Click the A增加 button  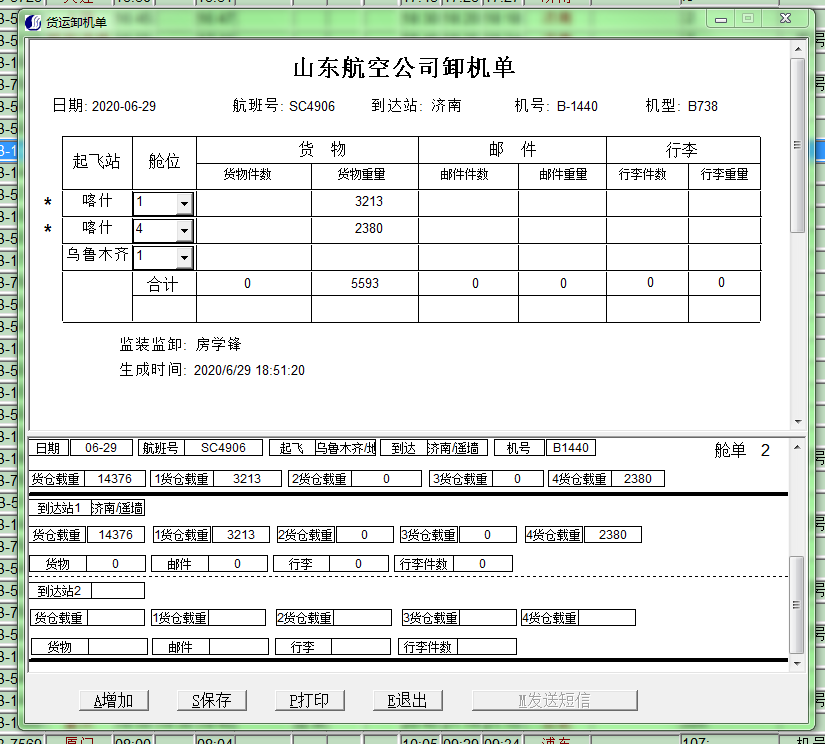tap(114, 700)
